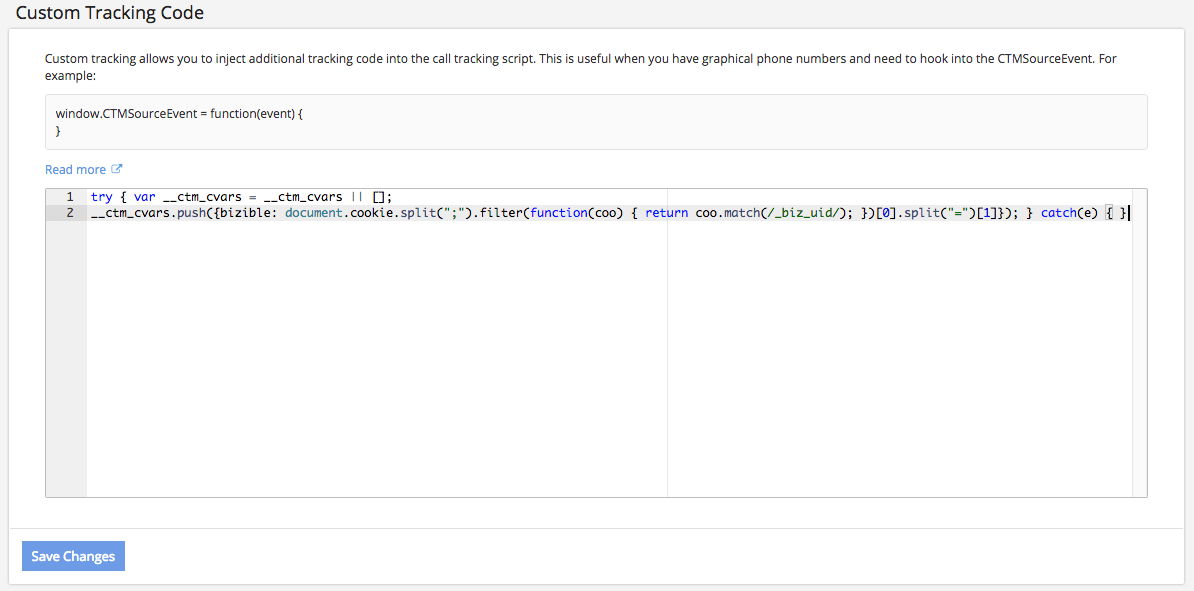Click the 'window.CTMSourceEvent' example code line
The height and width of the screenshot is (591, 1194).
(x=180, y=113)
